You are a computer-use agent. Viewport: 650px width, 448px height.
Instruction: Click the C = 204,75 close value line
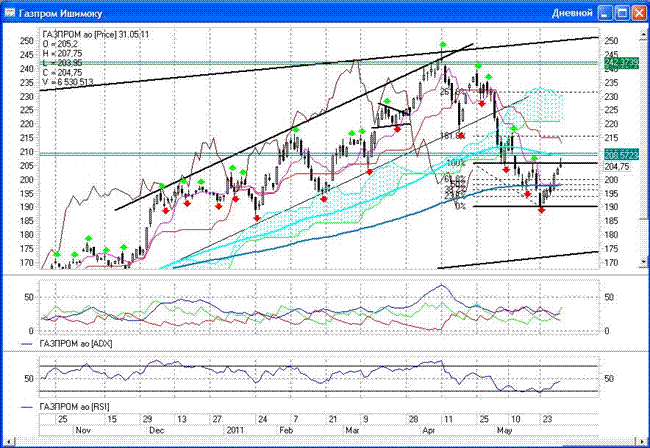(x=62, y=73)
